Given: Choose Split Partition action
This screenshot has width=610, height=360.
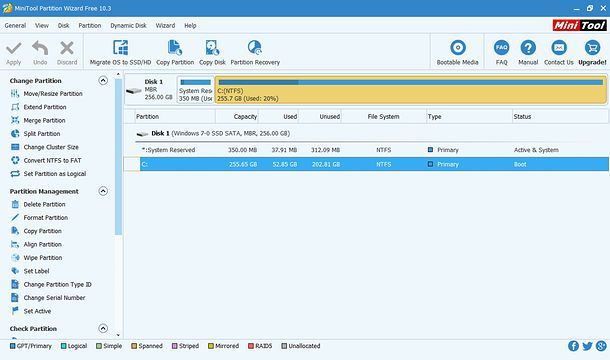Looking at the screenshot, I should (36, 133).
